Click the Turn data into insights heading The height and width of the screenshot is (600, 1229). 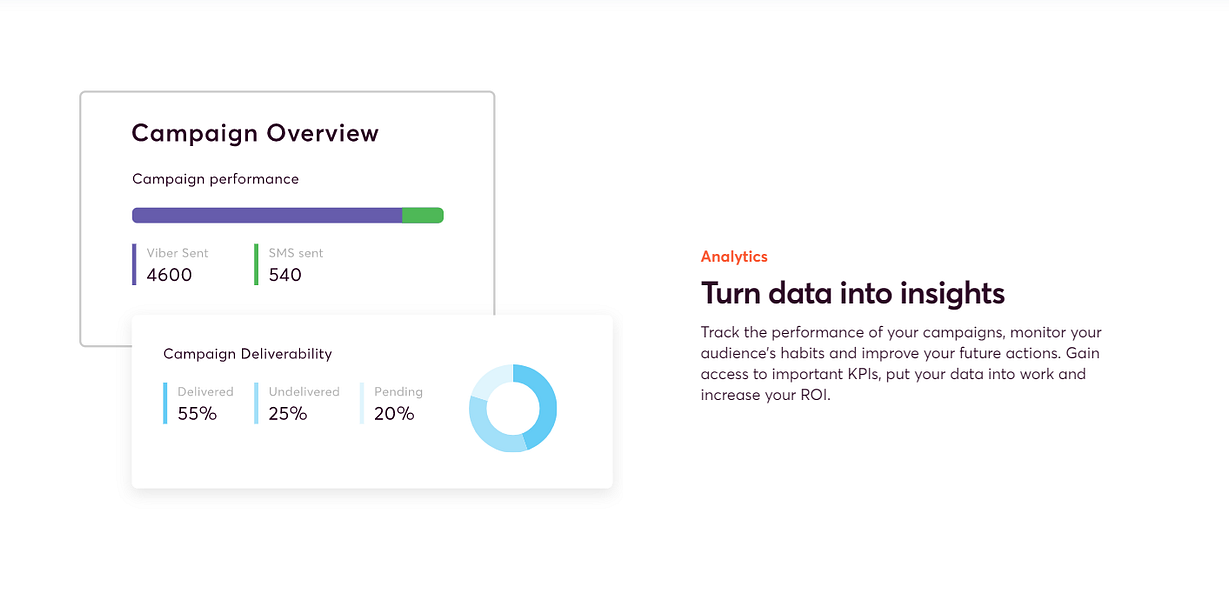pyautogui.click(x=852, y=293)
